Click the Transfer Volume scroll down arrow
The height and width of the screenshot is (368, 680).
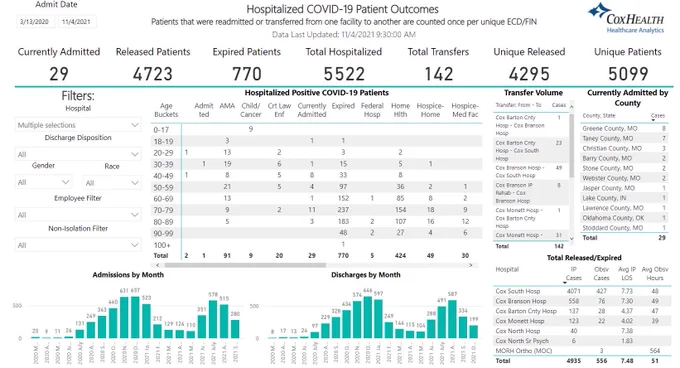pyautogui.click(x=572, y=238)
